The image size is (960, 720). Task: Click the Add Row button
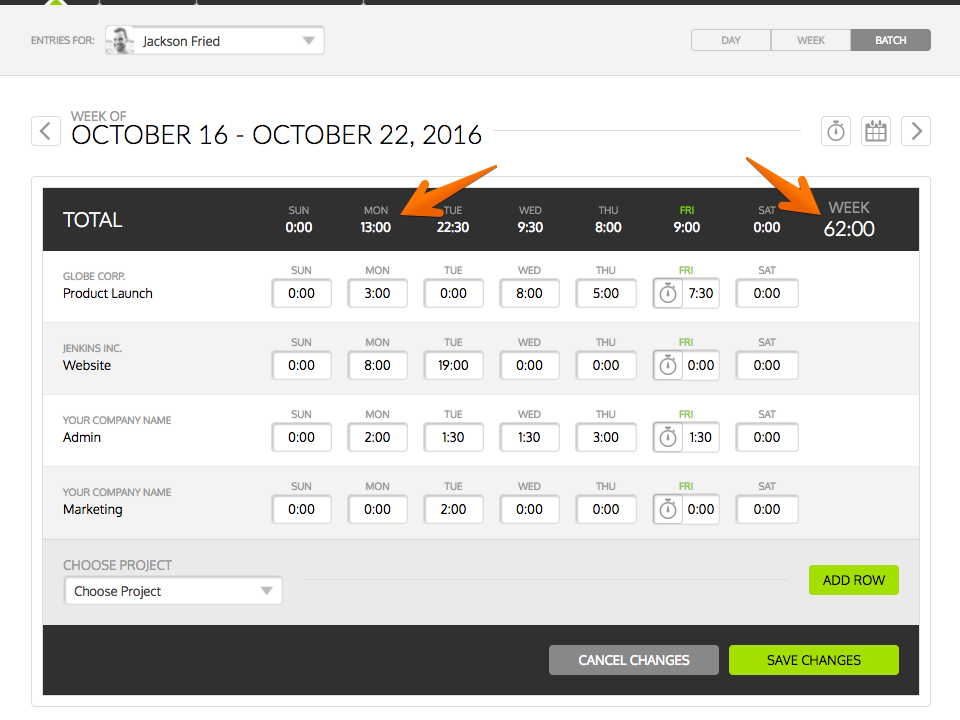point(853,580)
